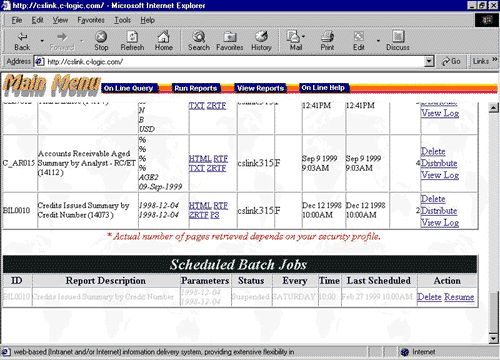Open the Back button history dropdown arrow
The height and width of the screenshot is (360, 500).
(x=42, y=41)
